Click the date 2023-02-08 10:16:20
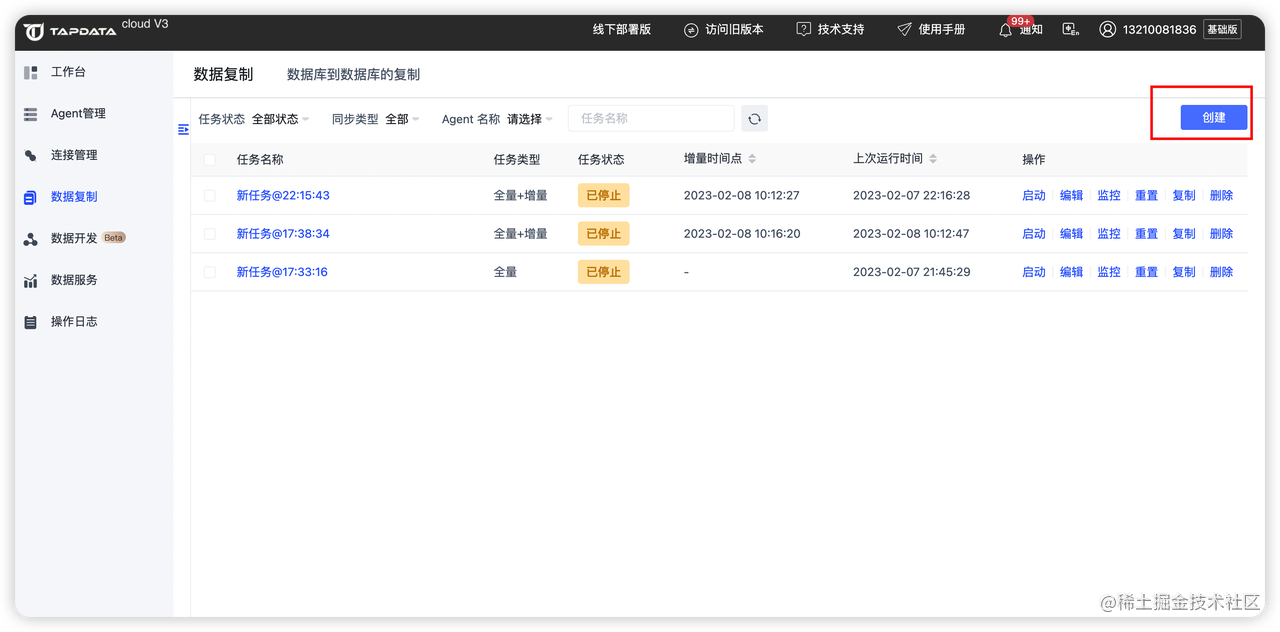1280x632 pixels. [741, 233]
